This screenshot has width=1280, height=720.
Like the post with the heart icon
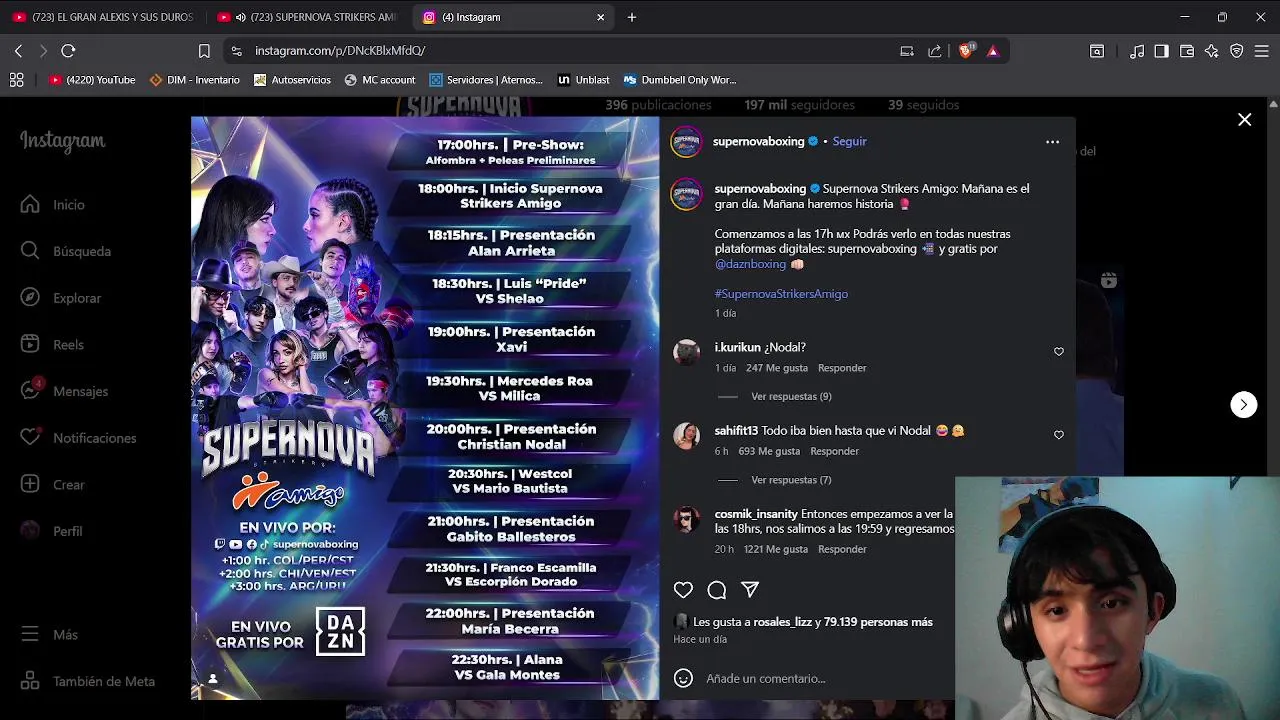(x=683, y=590)
